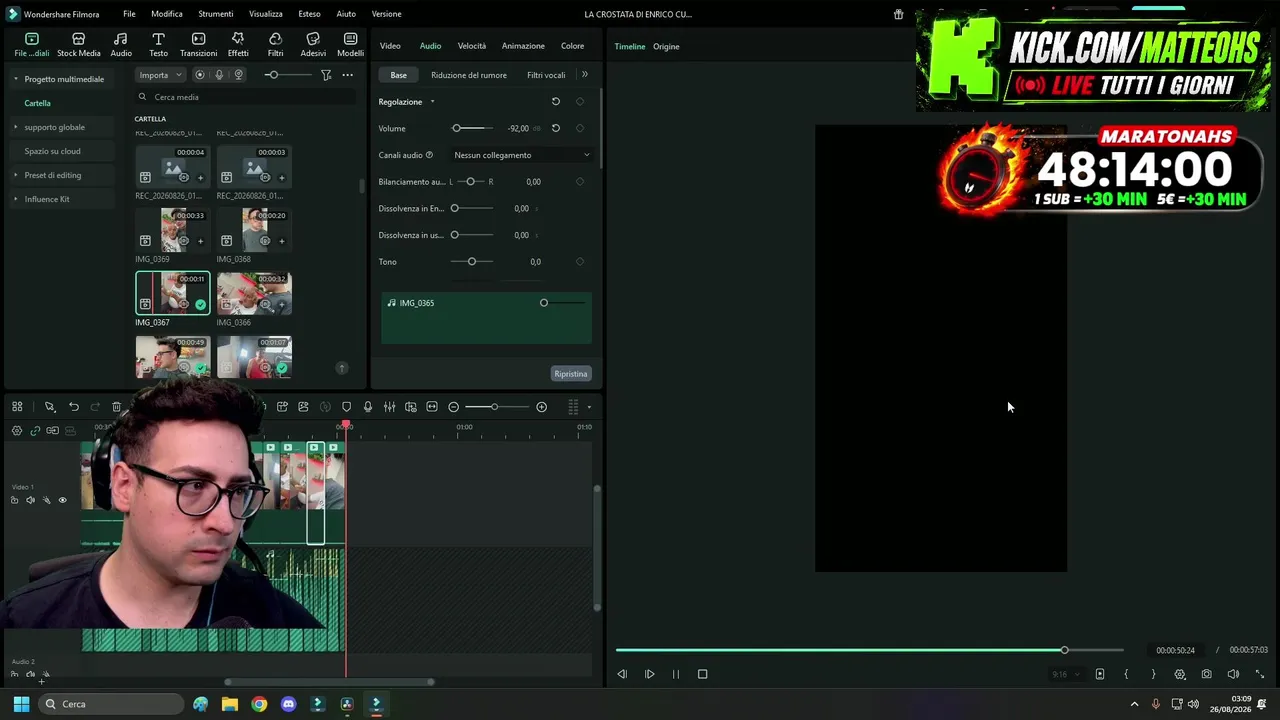Open the Audio library tab
Screen dimensions: 1280x720
(121, 44)
